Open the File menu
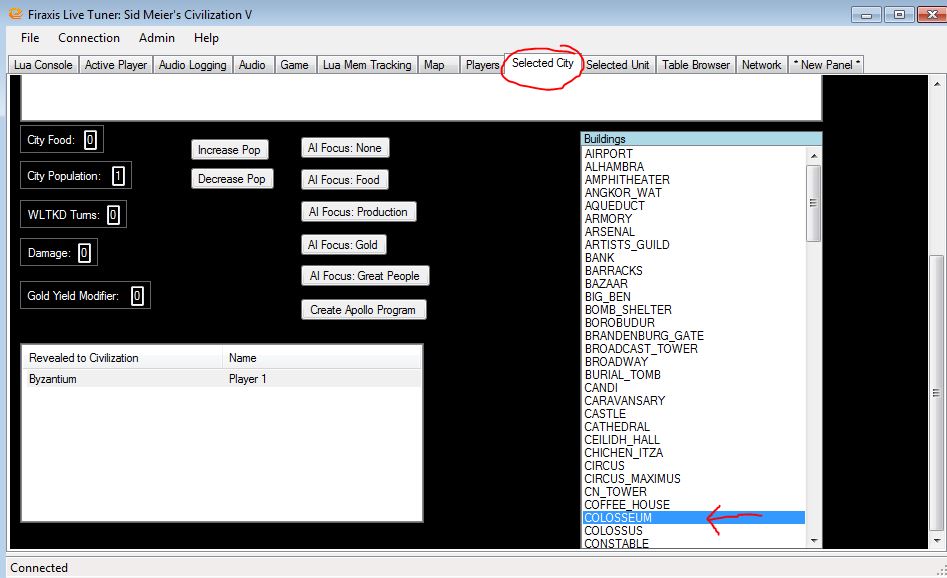The width and height of the screenshot is (947, 578). click(30, 37)
